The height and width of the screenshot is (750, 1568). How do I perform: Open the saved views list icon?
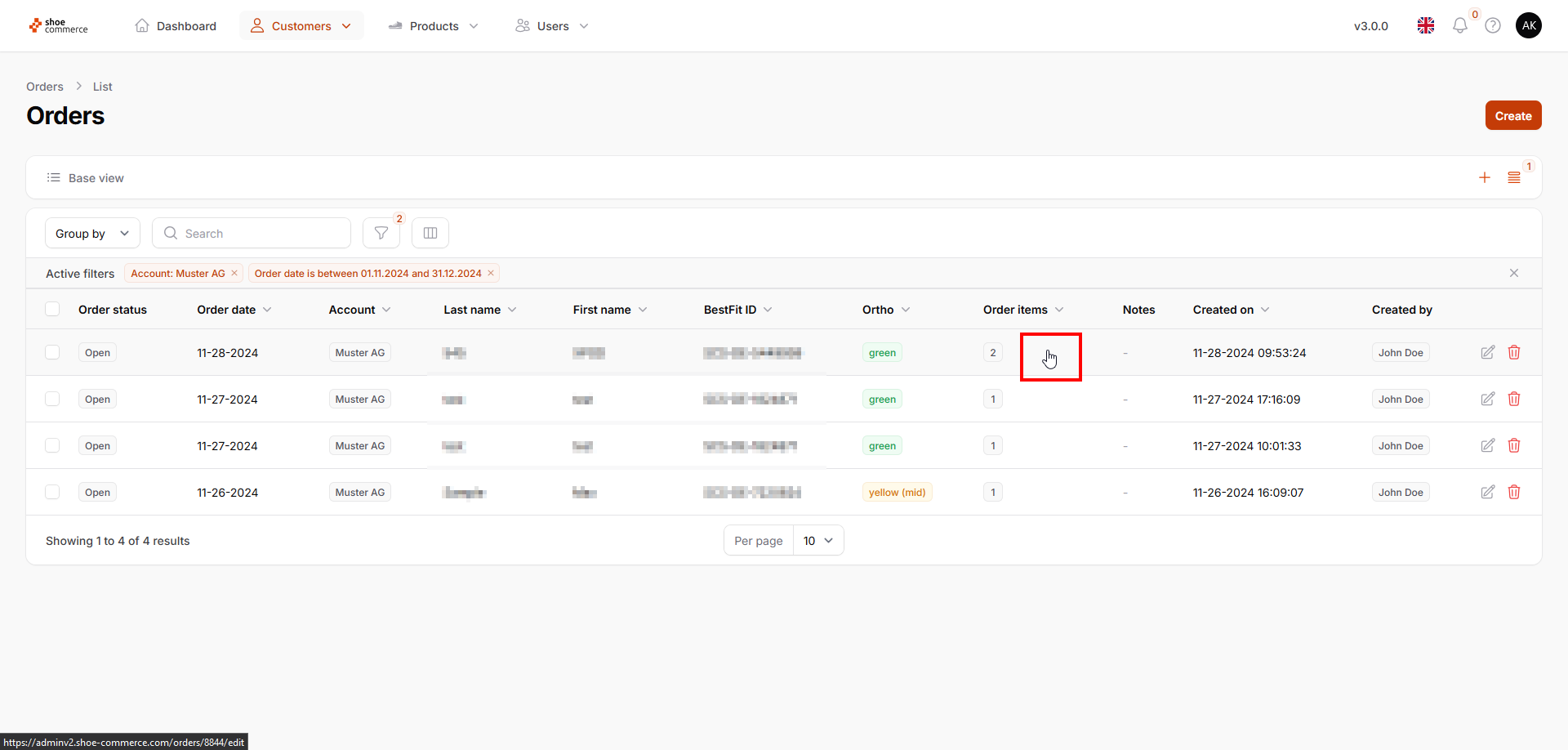pyautogui.click(x=1514, y=178)
